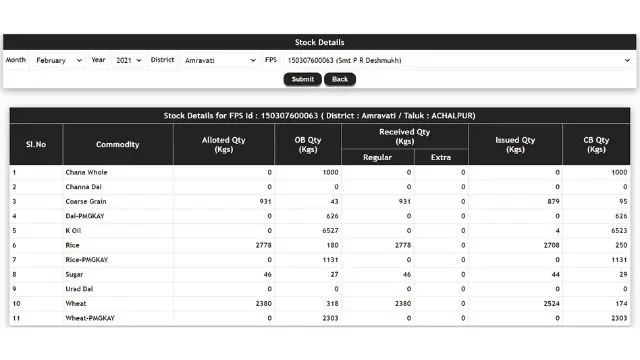Click Rice OB quantity 180
This screenshot has height=360, width=640.
coord(332,245)
